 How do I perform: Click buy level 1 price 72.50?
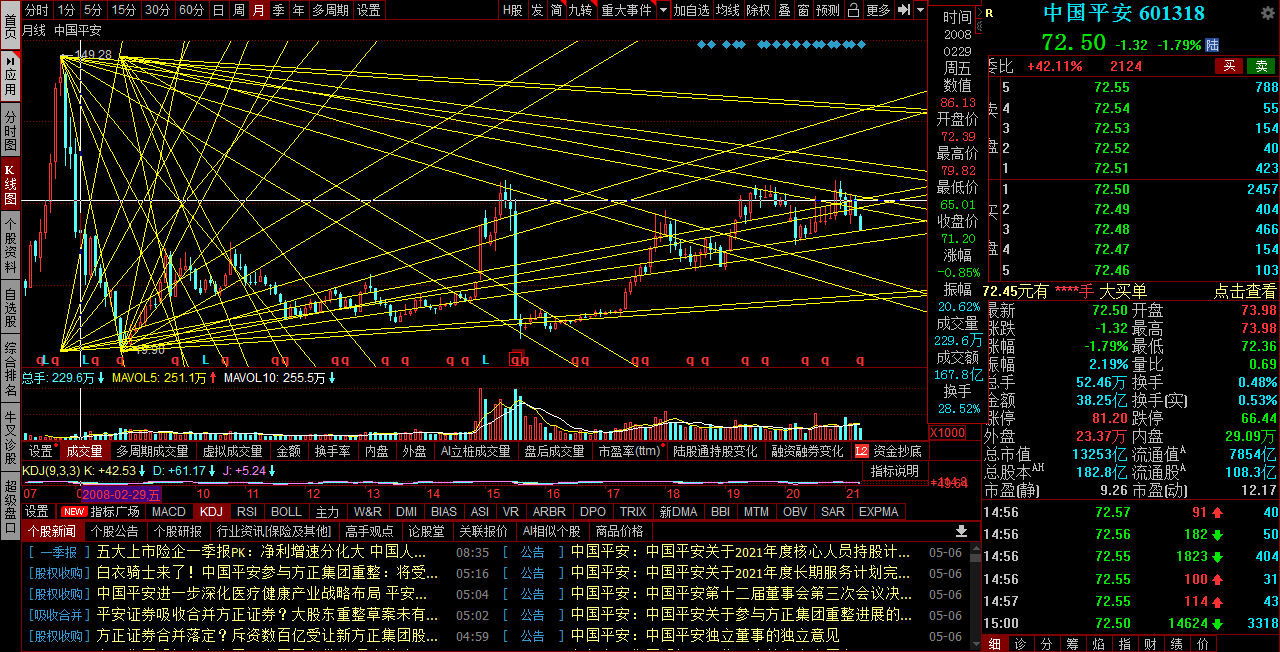(1110, 189)
